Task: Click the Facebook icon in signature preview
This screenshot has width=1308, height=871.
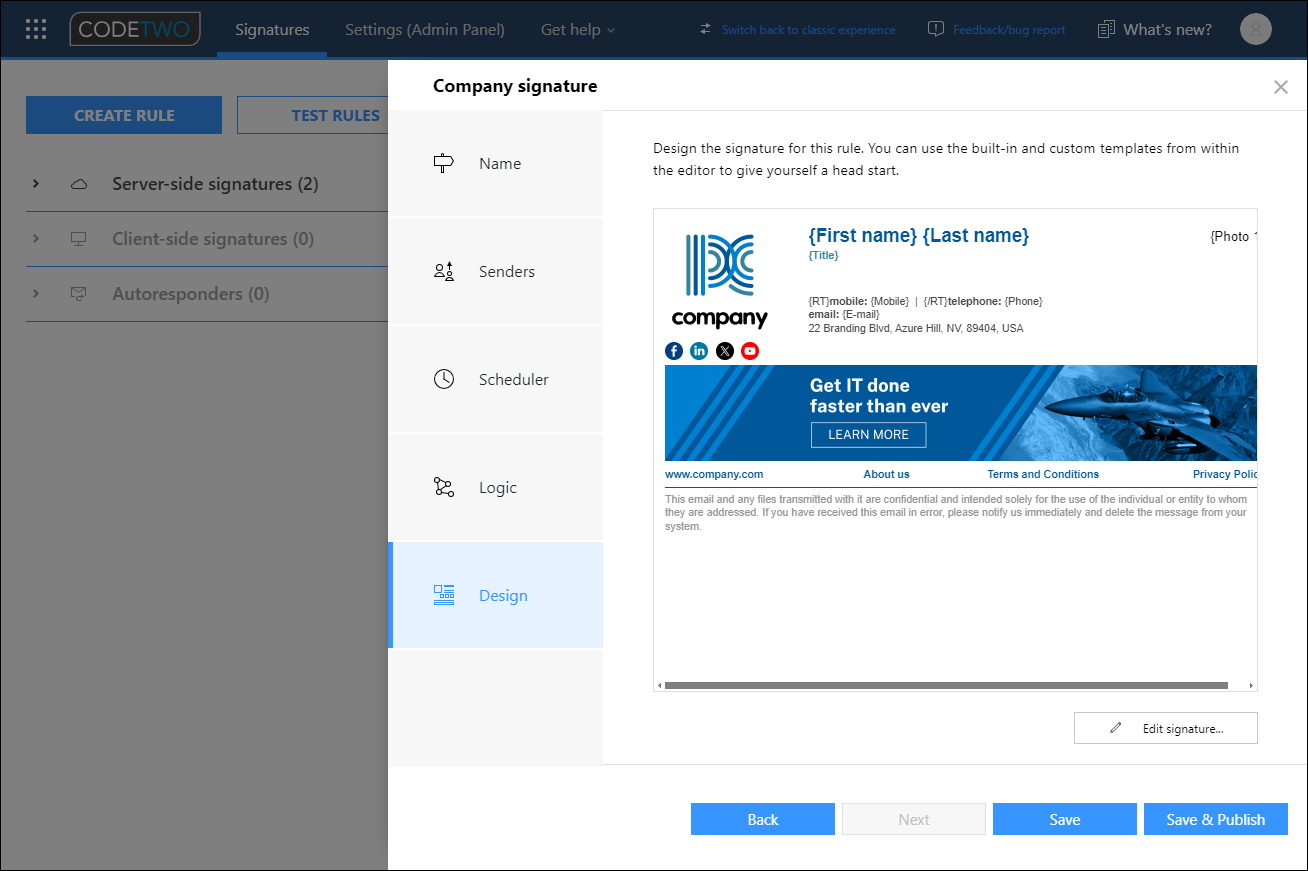Action: coord(673,351)
